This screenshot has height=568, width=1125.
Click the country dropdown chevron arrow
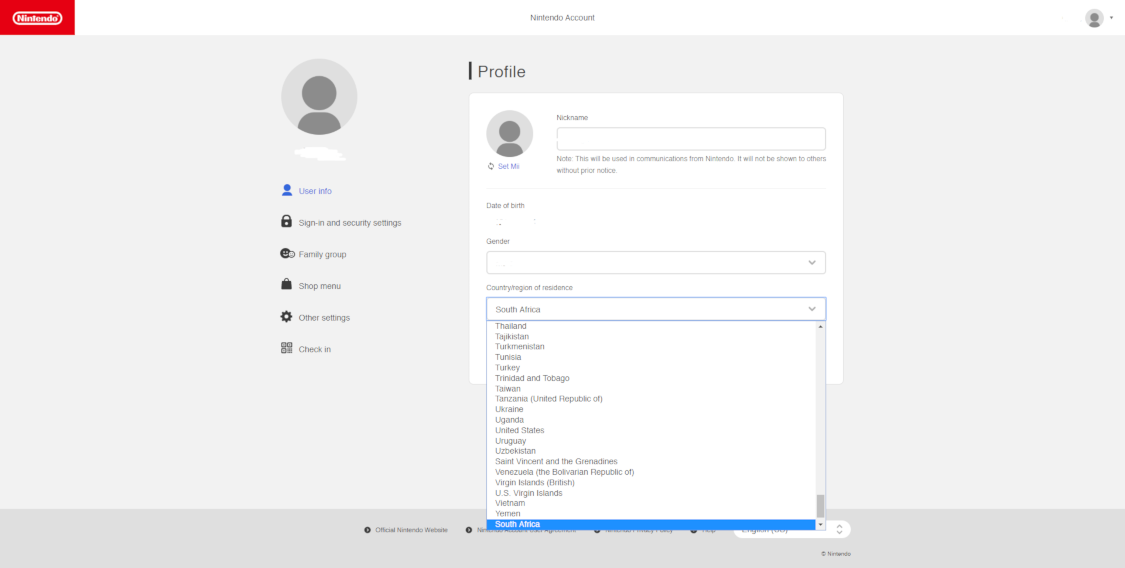coord(812,309)
